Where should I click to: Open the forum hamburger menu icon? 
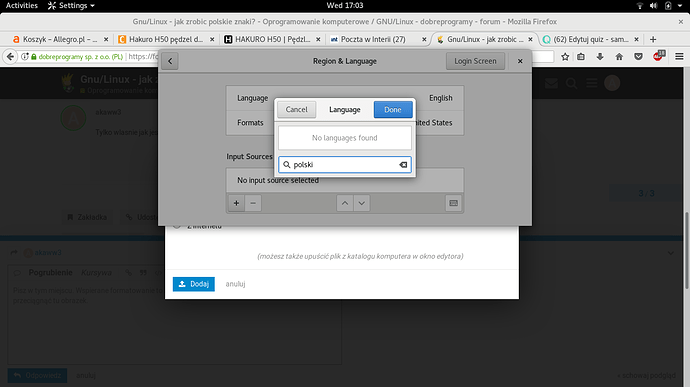[x=592, y=83]
